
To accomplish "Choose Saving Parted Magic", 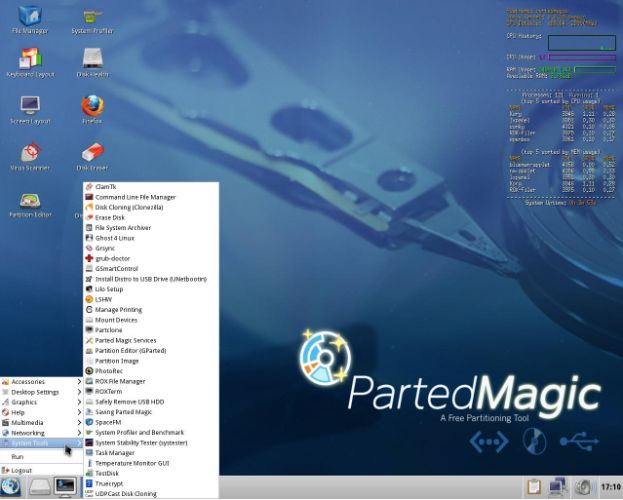I will click(151, 412).
